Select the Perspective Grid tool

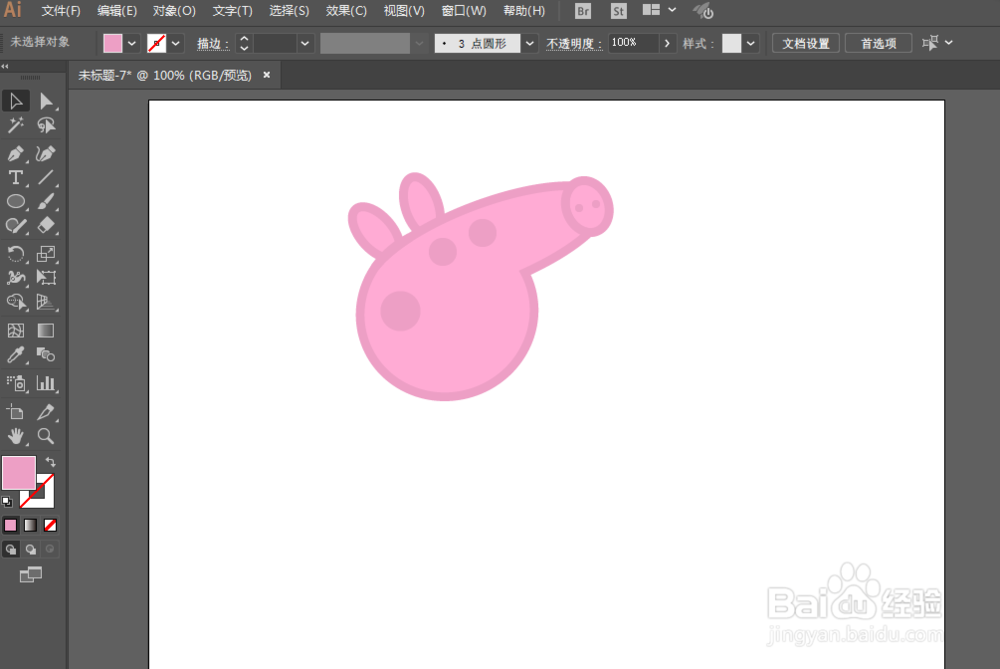(x=45, y=302)
